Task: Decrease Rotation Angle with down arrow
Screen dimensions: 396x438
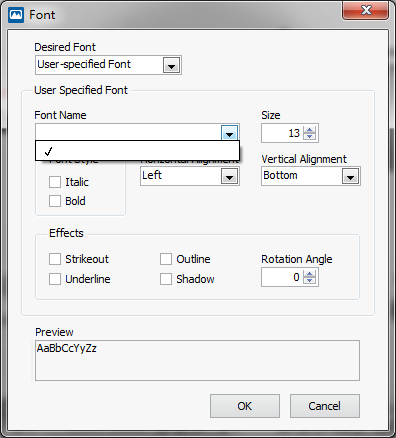Action: [x=310, y=280]
